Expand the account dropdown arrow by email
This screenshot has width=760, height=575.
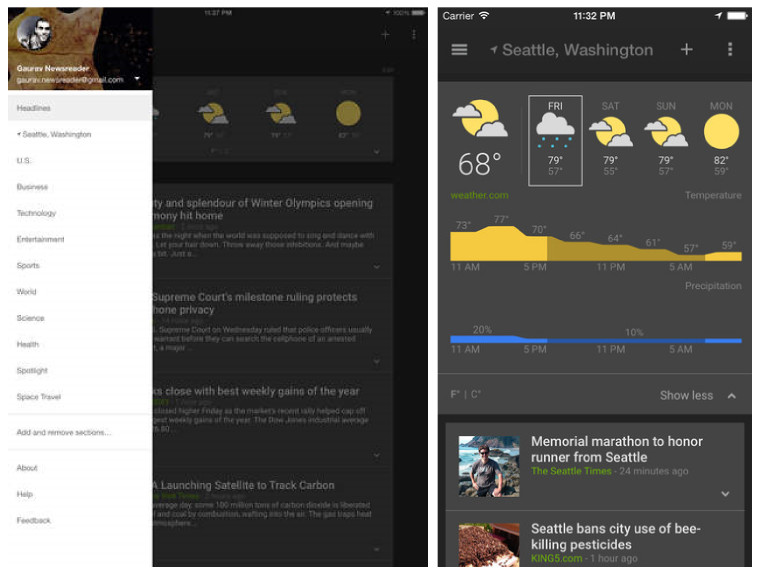point(136,79)
